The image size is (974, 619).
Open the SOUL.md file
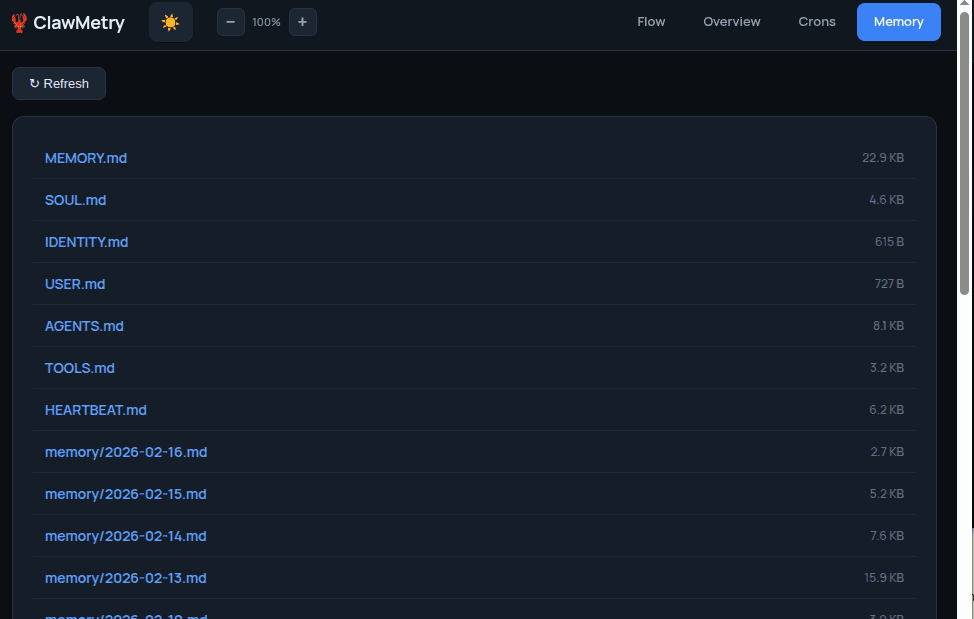tap(76, 200)
